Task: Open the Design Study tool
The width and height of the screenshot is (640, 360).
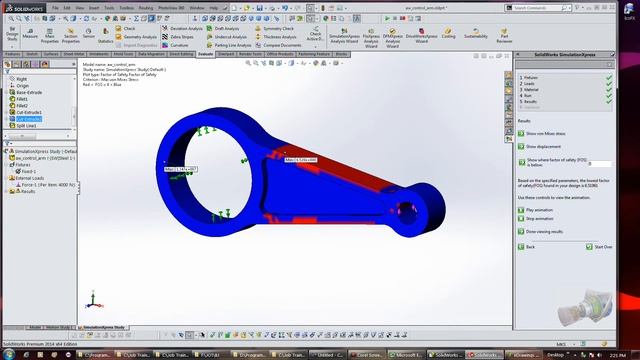Action: pyautogui.click(x=12, y=34)
